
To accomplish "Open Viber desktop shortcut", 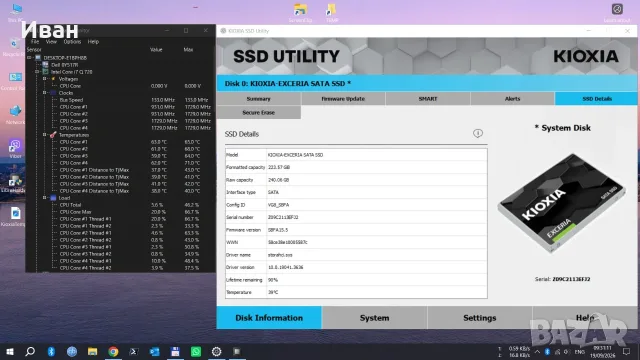I will click(x=15, y=148).
